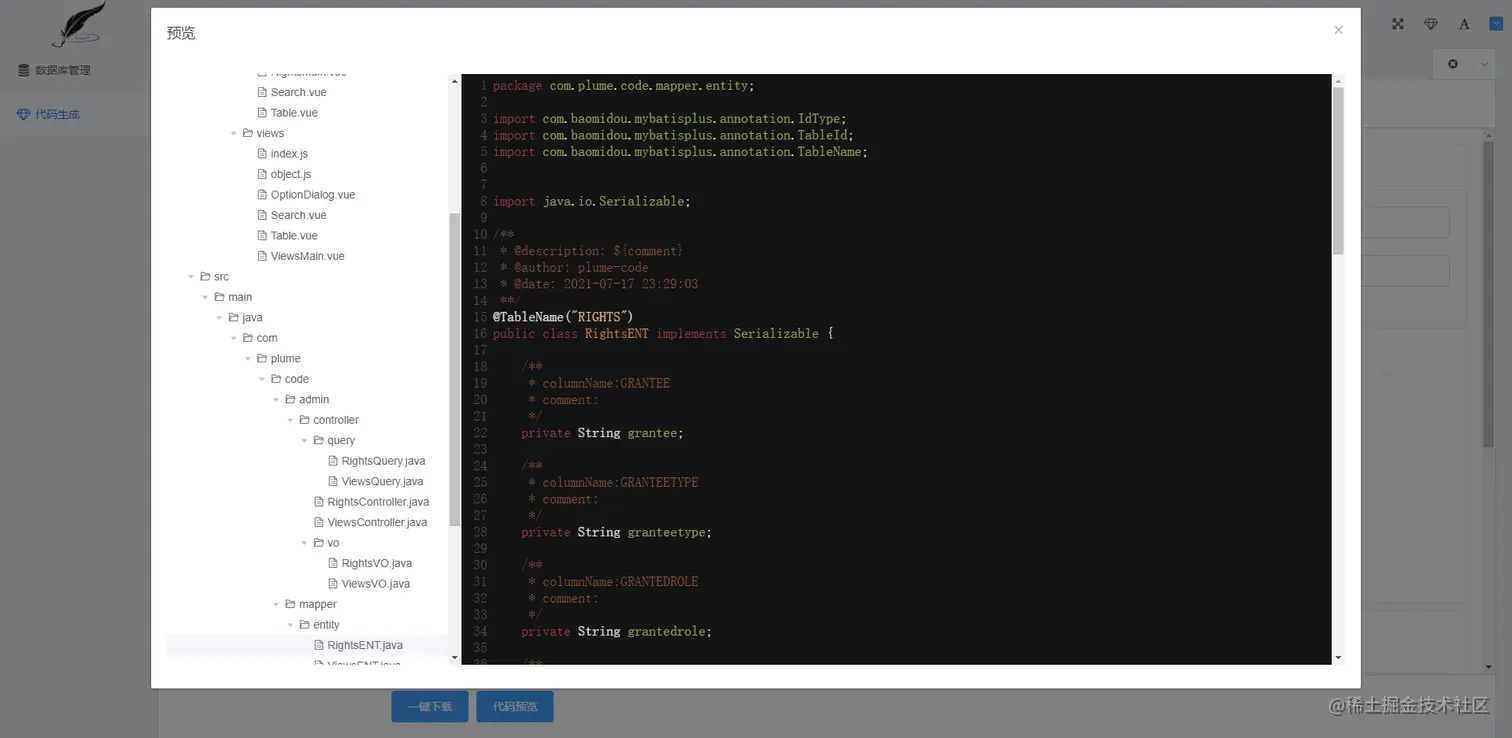
Task: Collapse the controller folder arrow
Action: [x=291, y=420]
